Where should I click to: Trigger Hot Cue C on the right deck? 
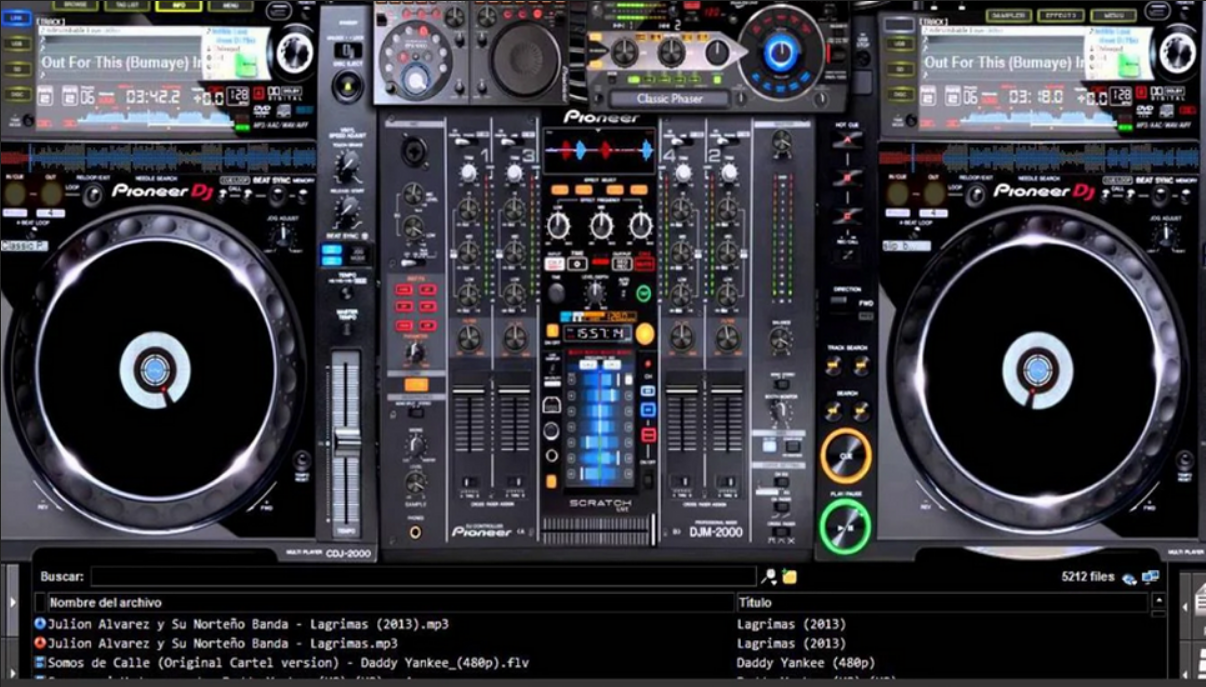tap(848, 215)
